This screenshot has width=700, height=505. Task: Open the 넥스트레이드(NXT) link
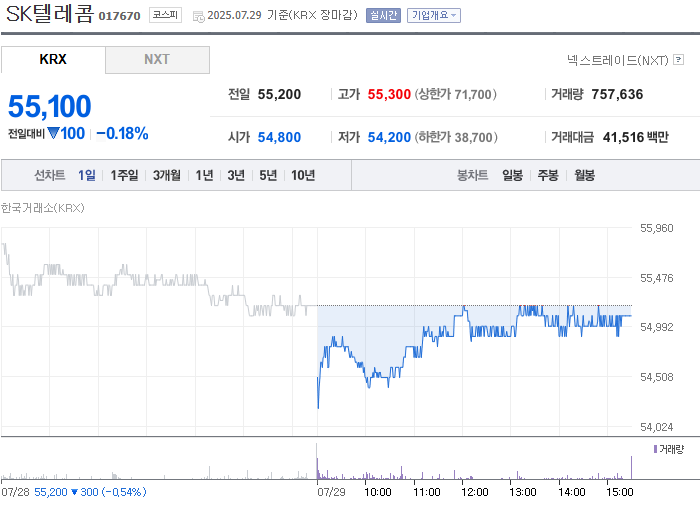(x=617, y=60)
